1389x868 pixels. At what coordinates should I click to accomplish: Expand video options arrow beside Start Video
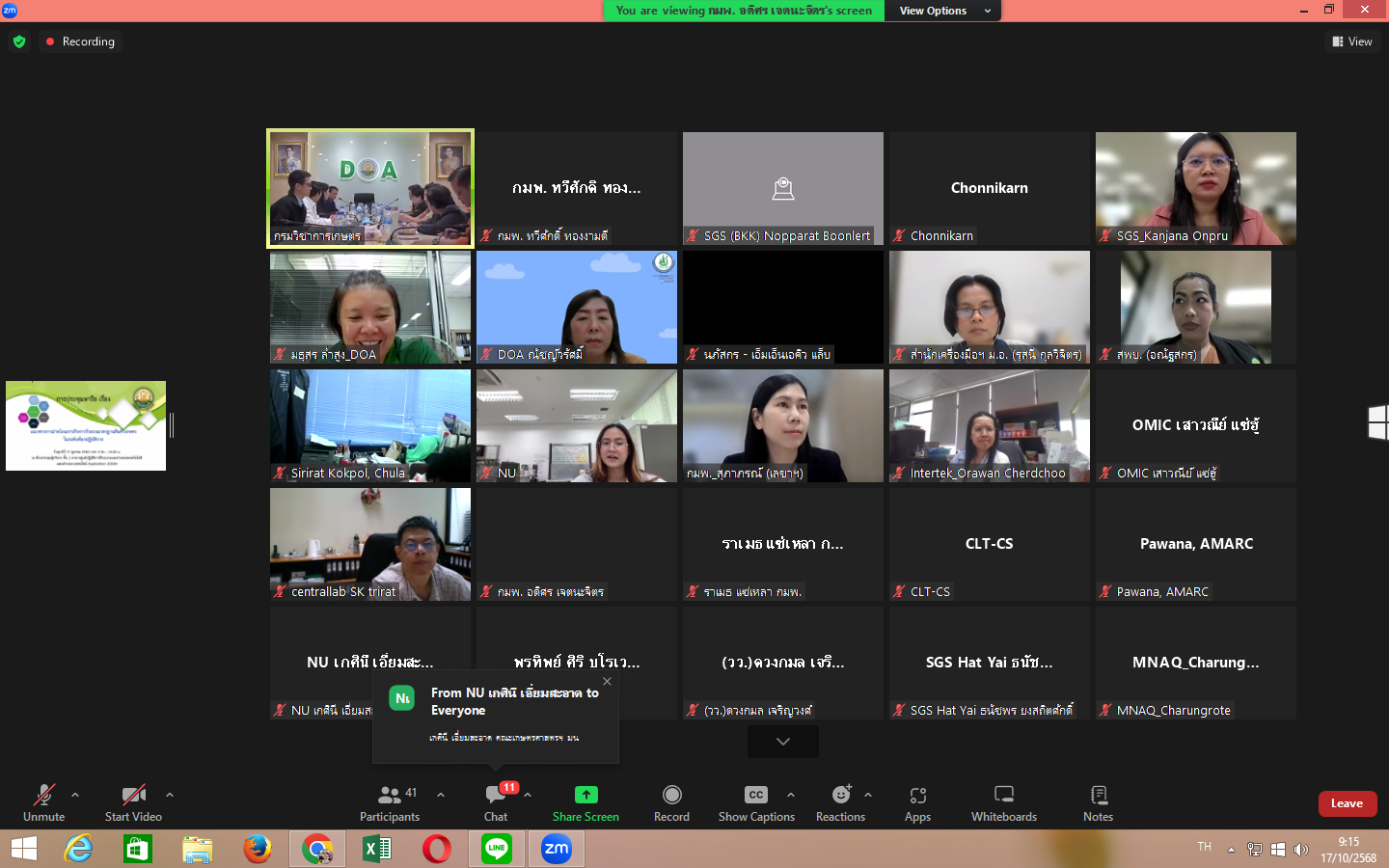[170, 795]
